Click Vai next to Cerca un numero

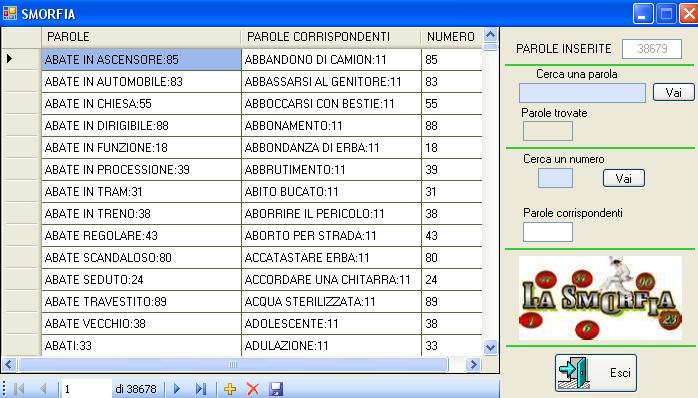(624, 178)
